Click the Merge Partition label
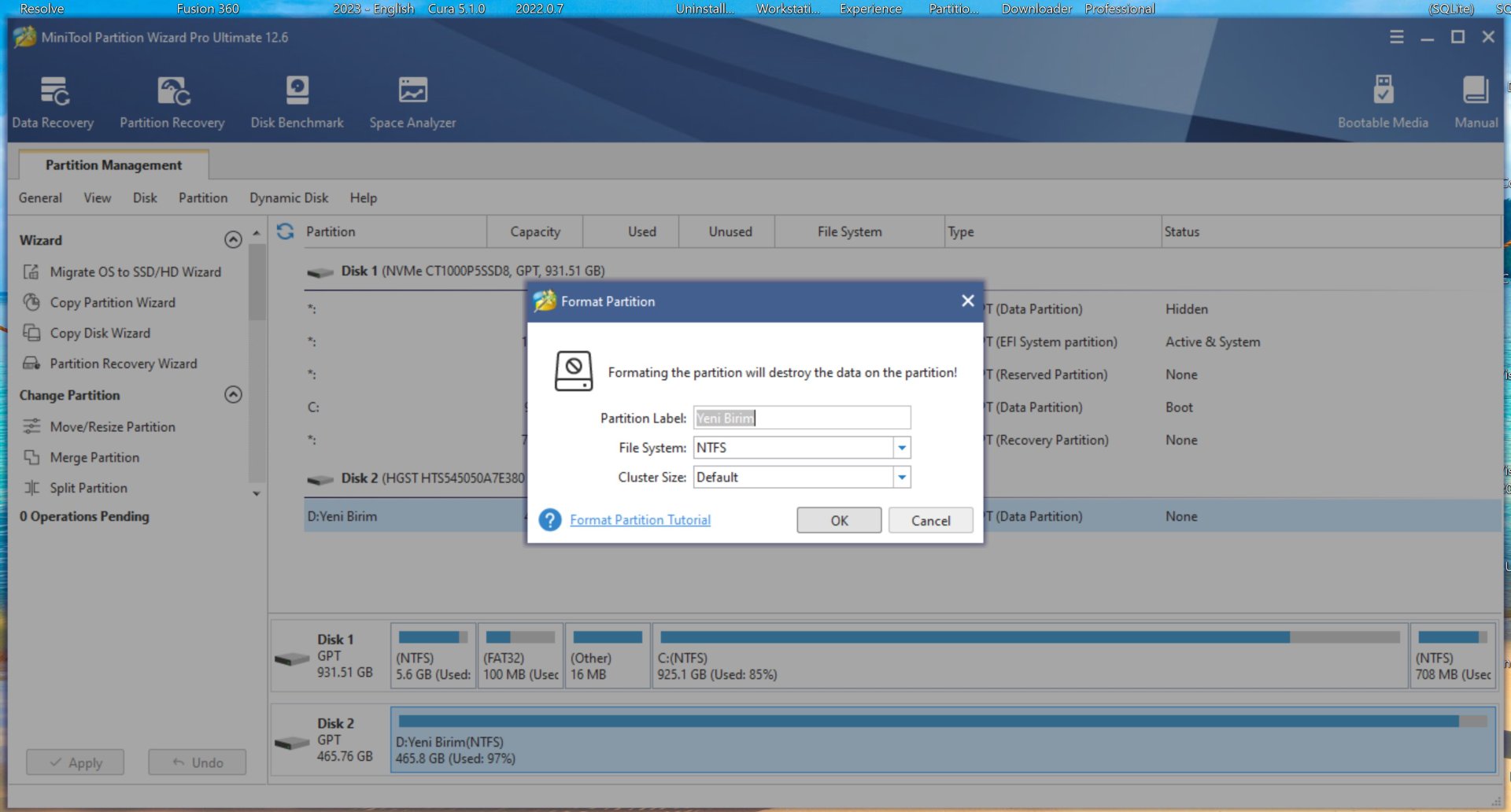The width and height of the screenshot is (1511, 812). point(94,457)
